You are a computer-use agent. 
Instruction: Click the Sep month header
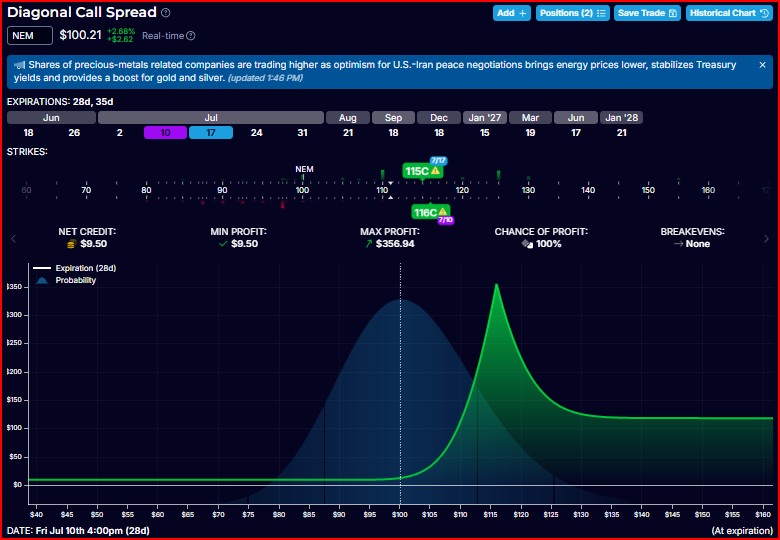click(x=393, y=118)
